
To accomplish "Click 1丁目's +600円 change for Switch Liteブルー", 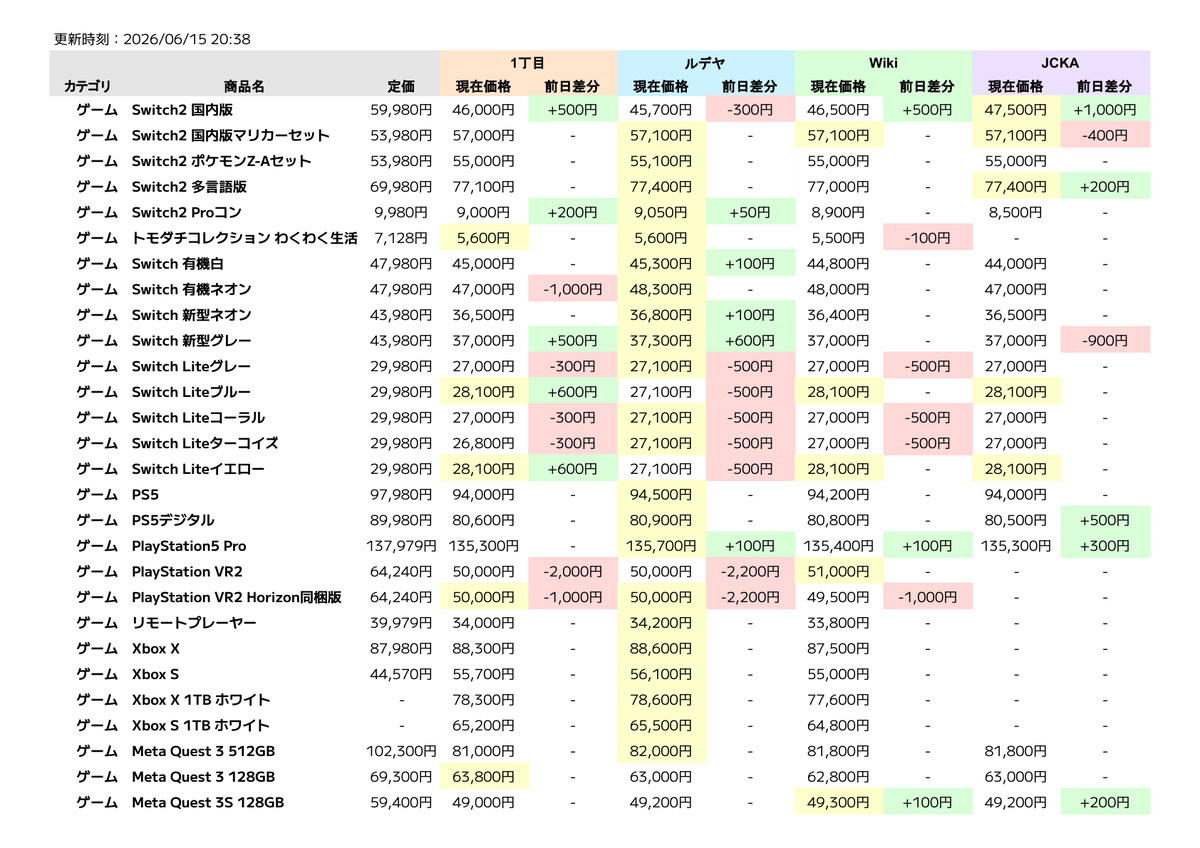I will [x=572, y=392].
